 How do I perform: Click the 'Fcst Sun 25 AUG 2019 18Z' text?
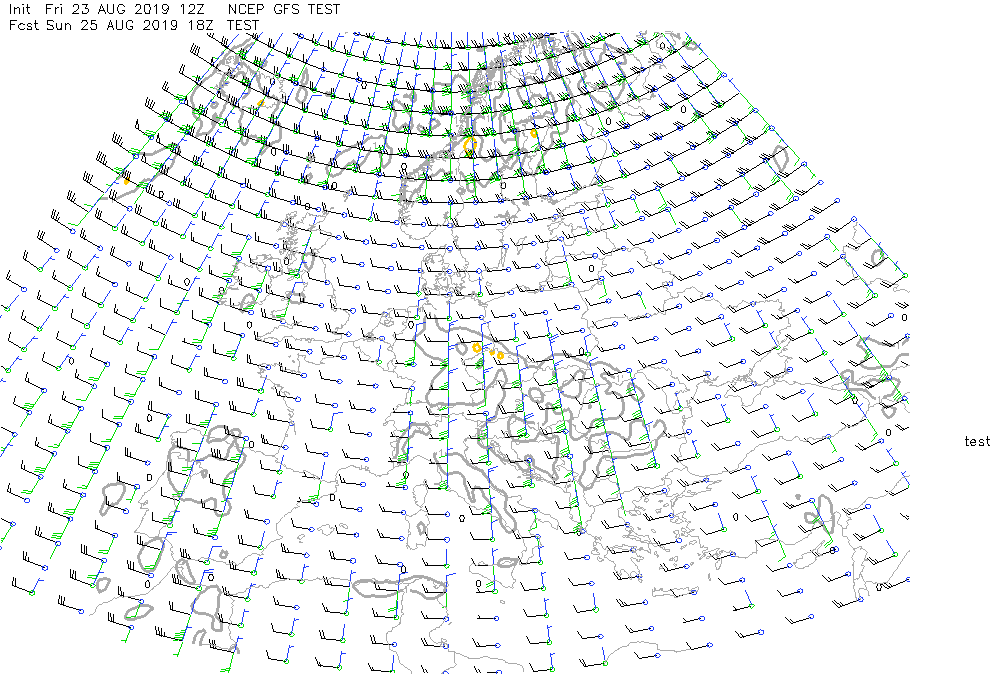click(111, 26)
